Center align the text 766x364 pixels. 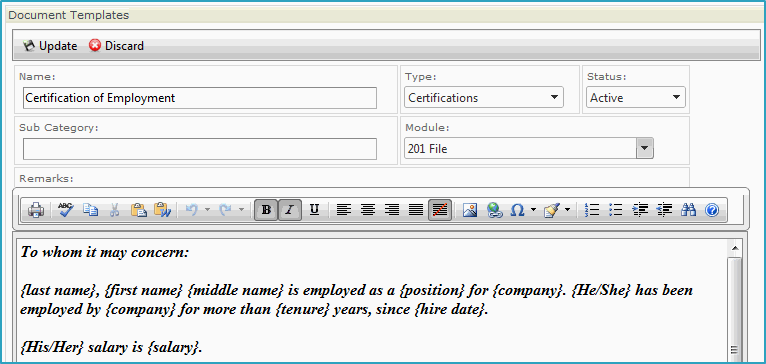pos(368,210)
